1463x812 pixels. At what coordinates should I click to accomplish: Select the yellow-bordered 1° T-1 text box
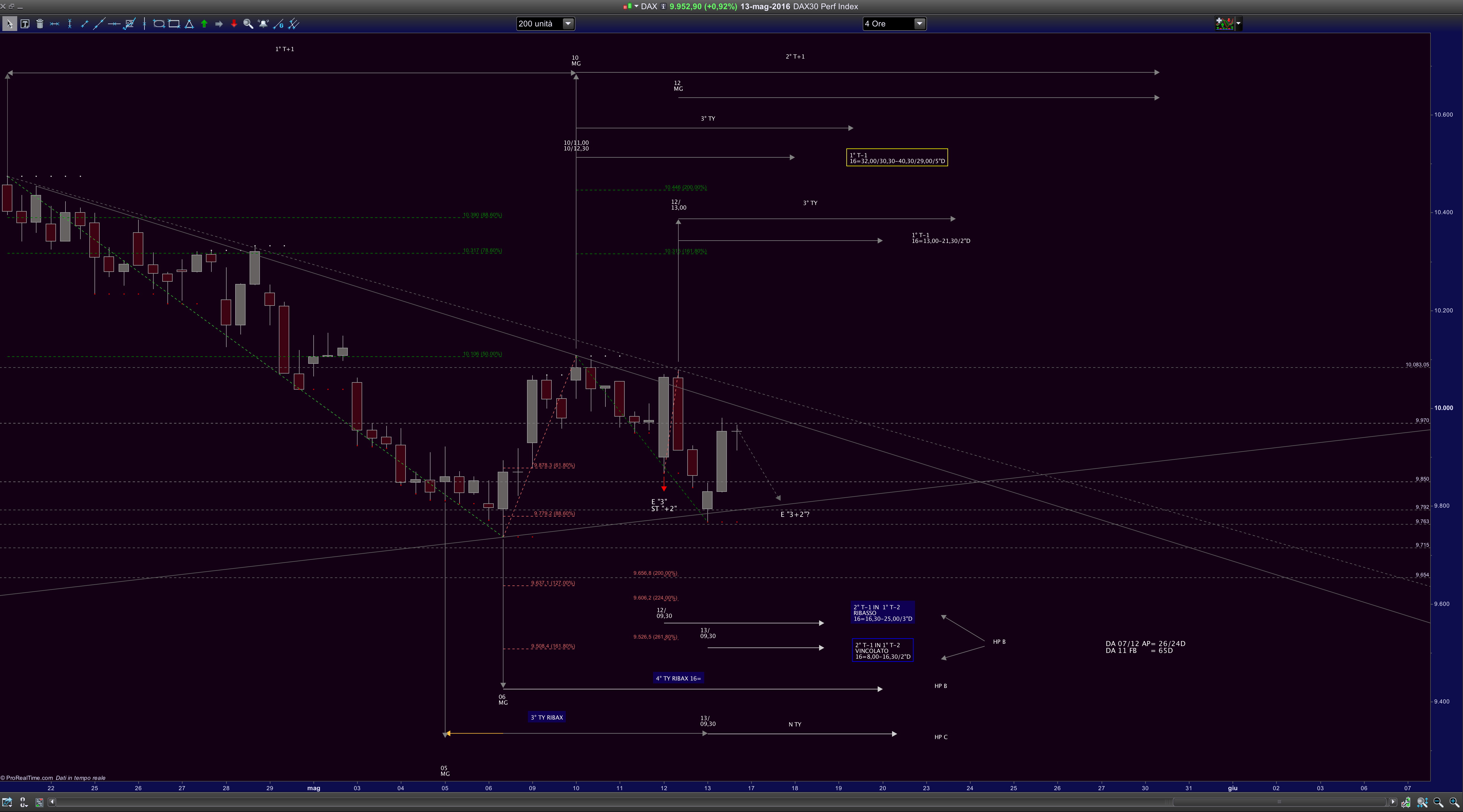click(897, 157)
